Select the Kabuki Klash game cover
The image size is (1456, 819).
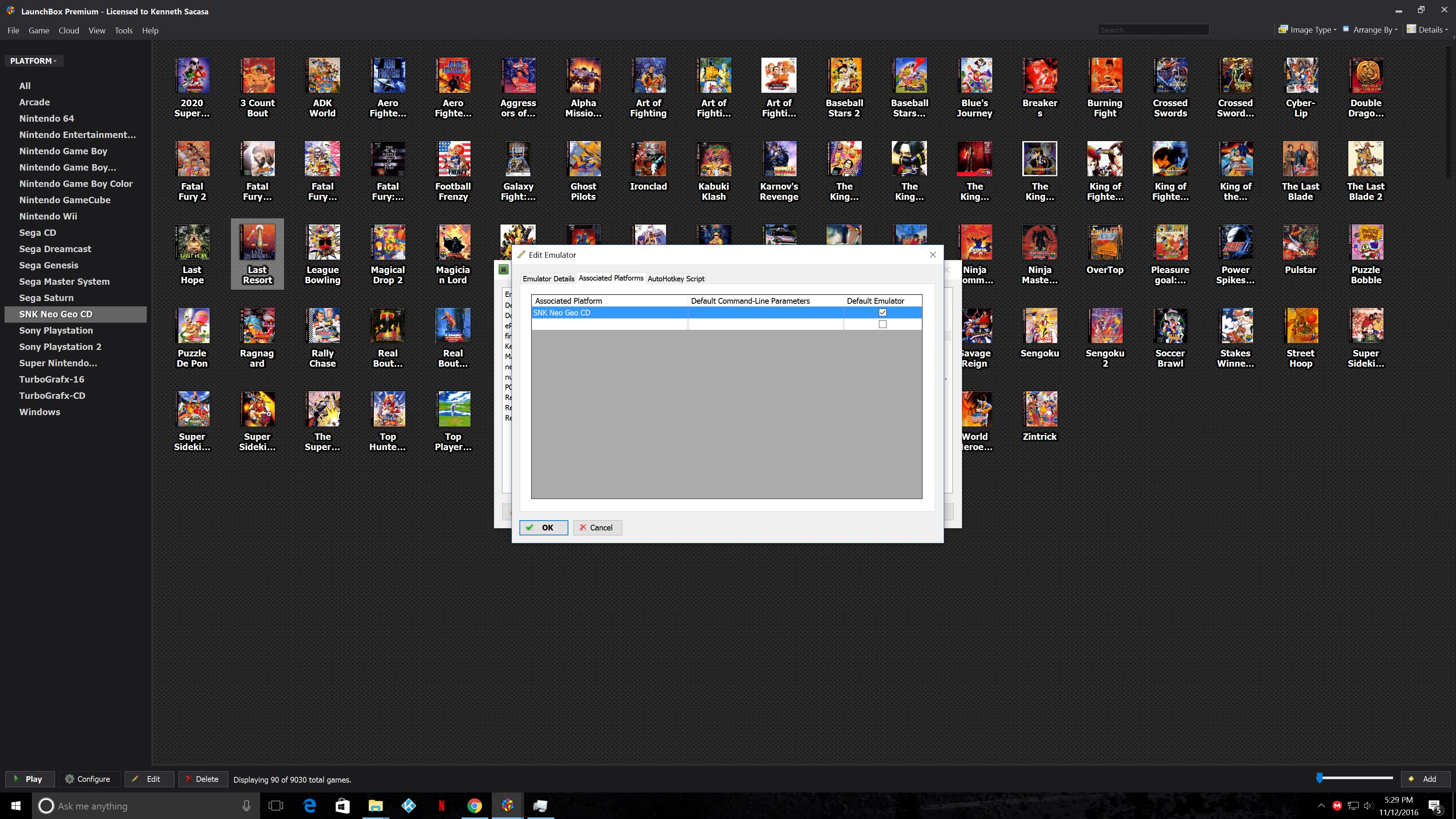click(x=714, y=159)
